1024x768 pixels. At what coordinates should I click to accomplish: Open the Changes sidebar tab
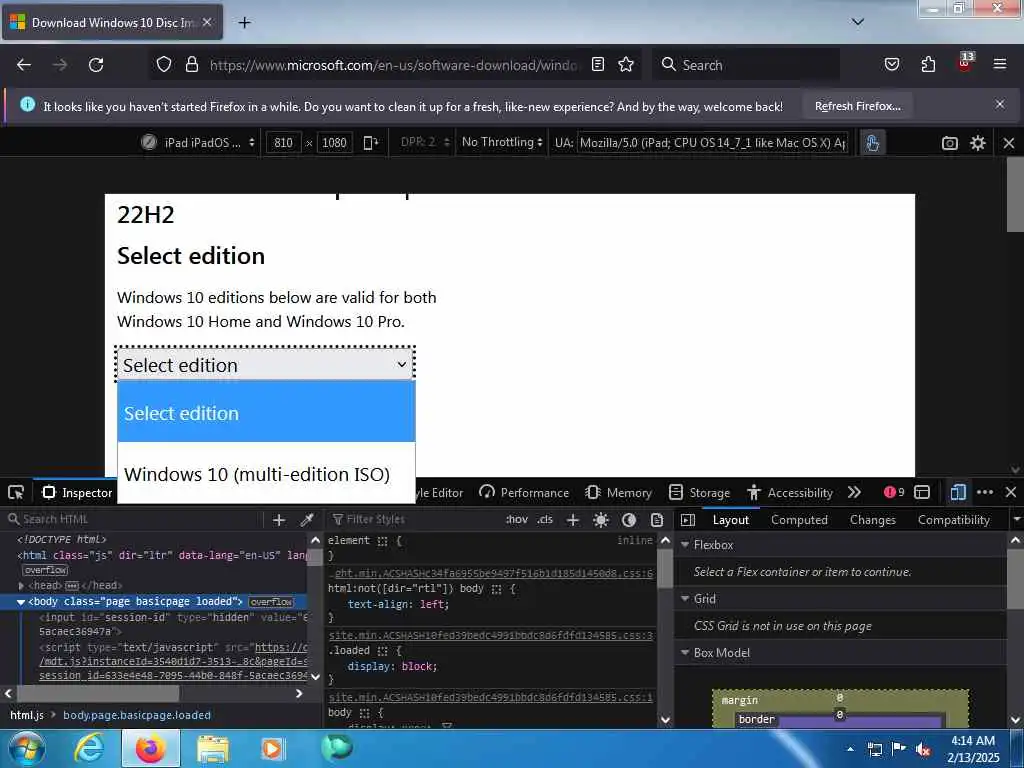(872, 520)
